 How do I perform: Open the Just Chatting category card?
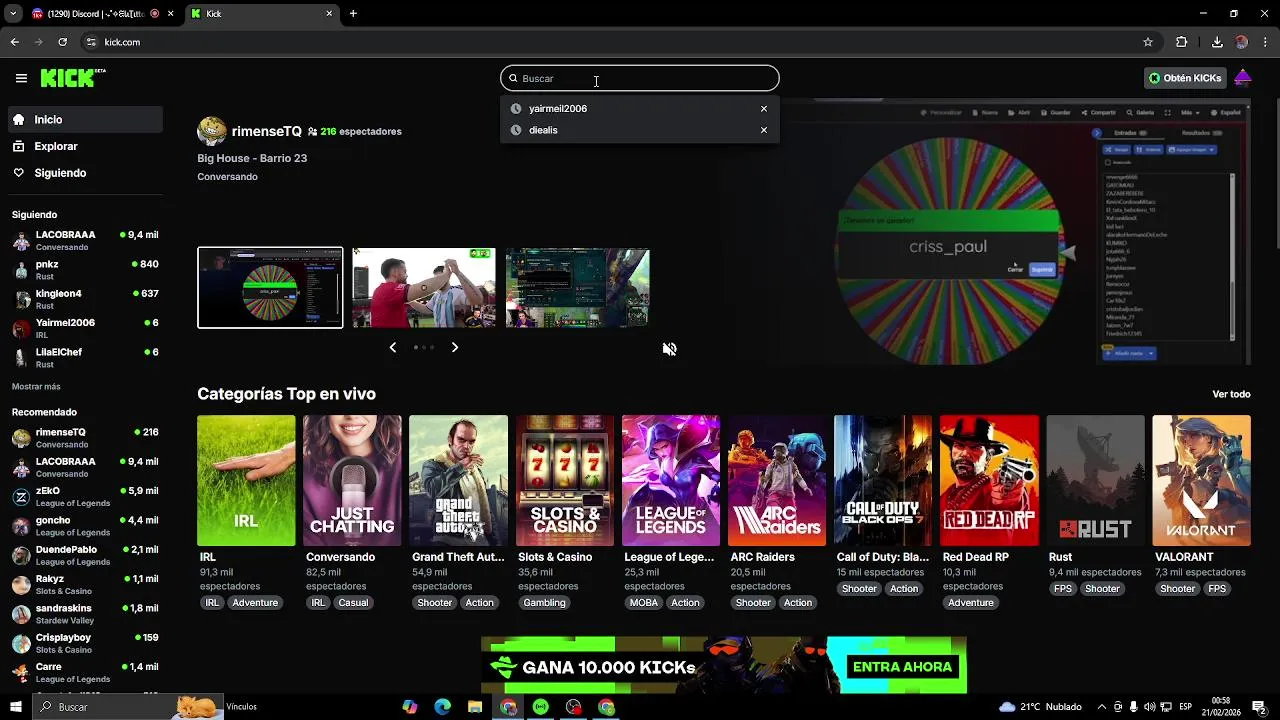tap(352, 481)
